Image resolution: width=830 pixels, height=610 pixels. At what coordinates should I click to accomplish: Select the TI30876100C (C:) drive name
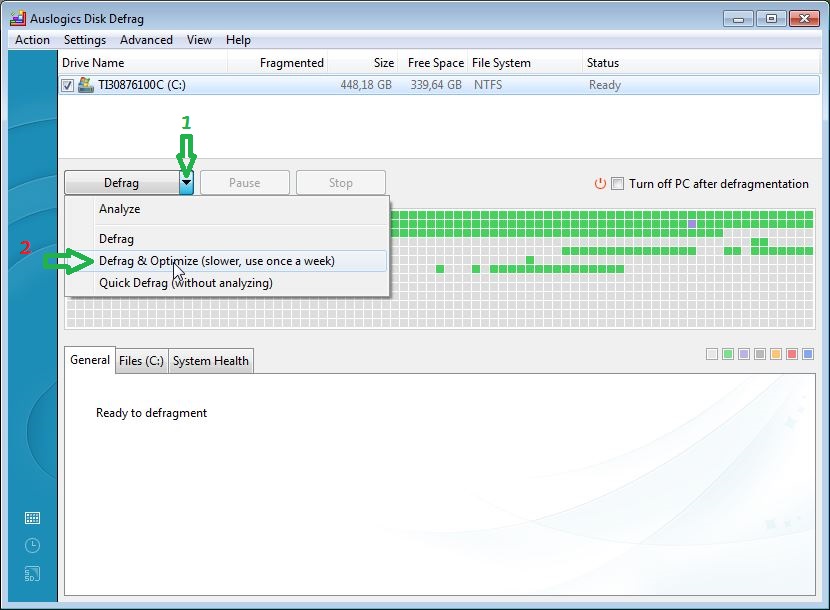click(x=142, y=85)
